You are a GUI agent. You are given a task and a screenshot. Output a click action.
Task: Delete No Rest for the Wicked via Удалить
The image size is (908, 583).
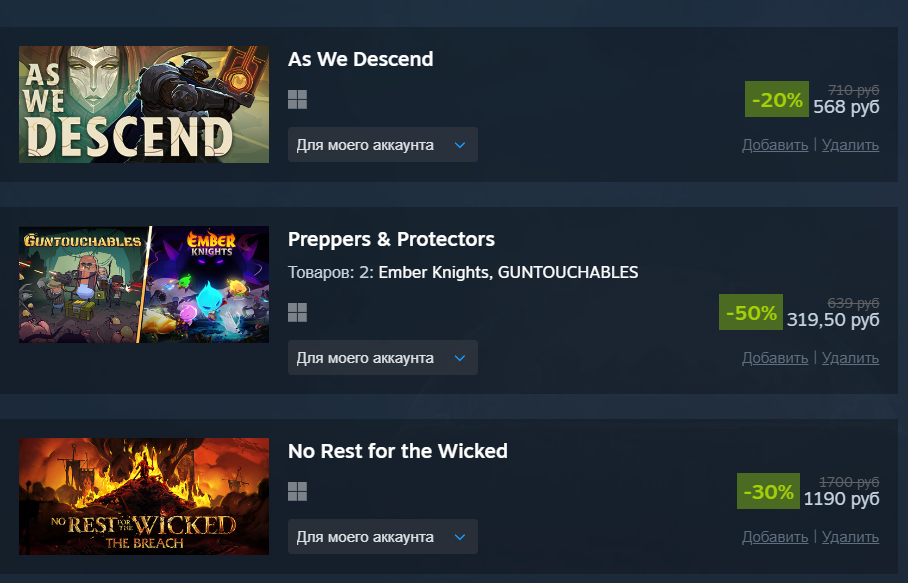(850, 537)
